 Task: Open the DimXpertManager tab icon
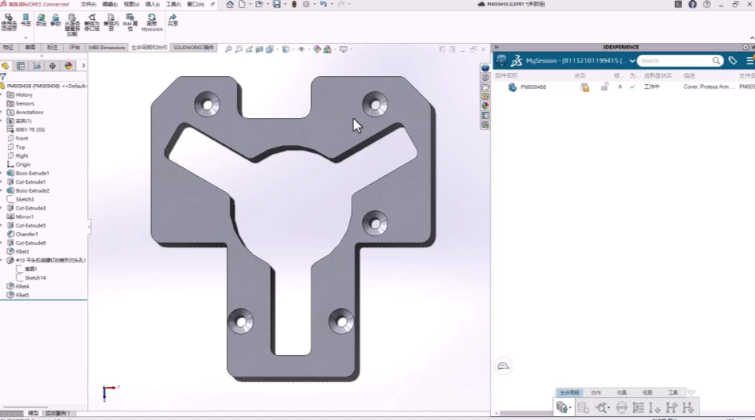pos(52,66)
